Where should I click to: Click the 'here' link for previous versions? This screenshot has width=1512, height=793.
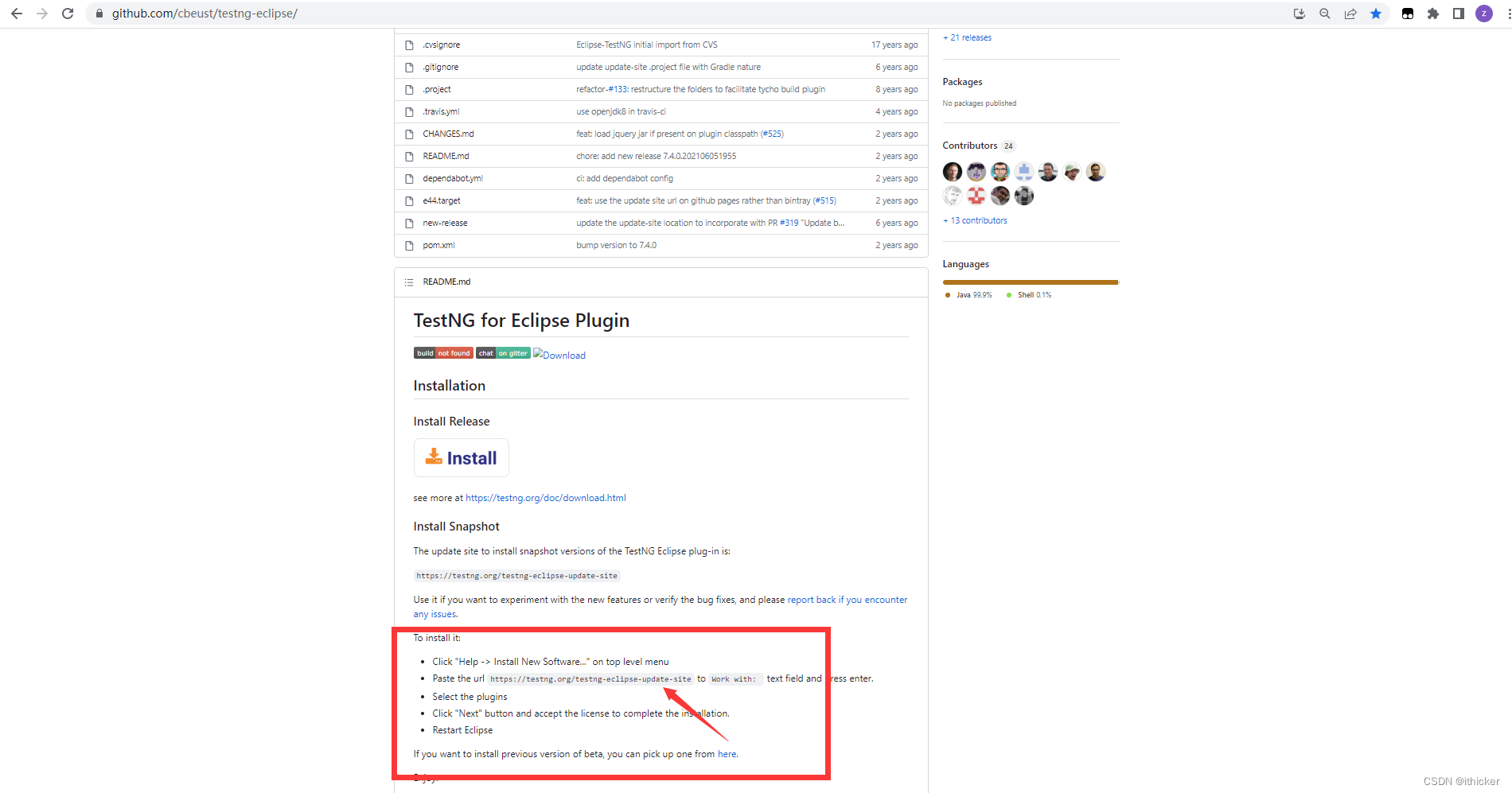[727, 754]
